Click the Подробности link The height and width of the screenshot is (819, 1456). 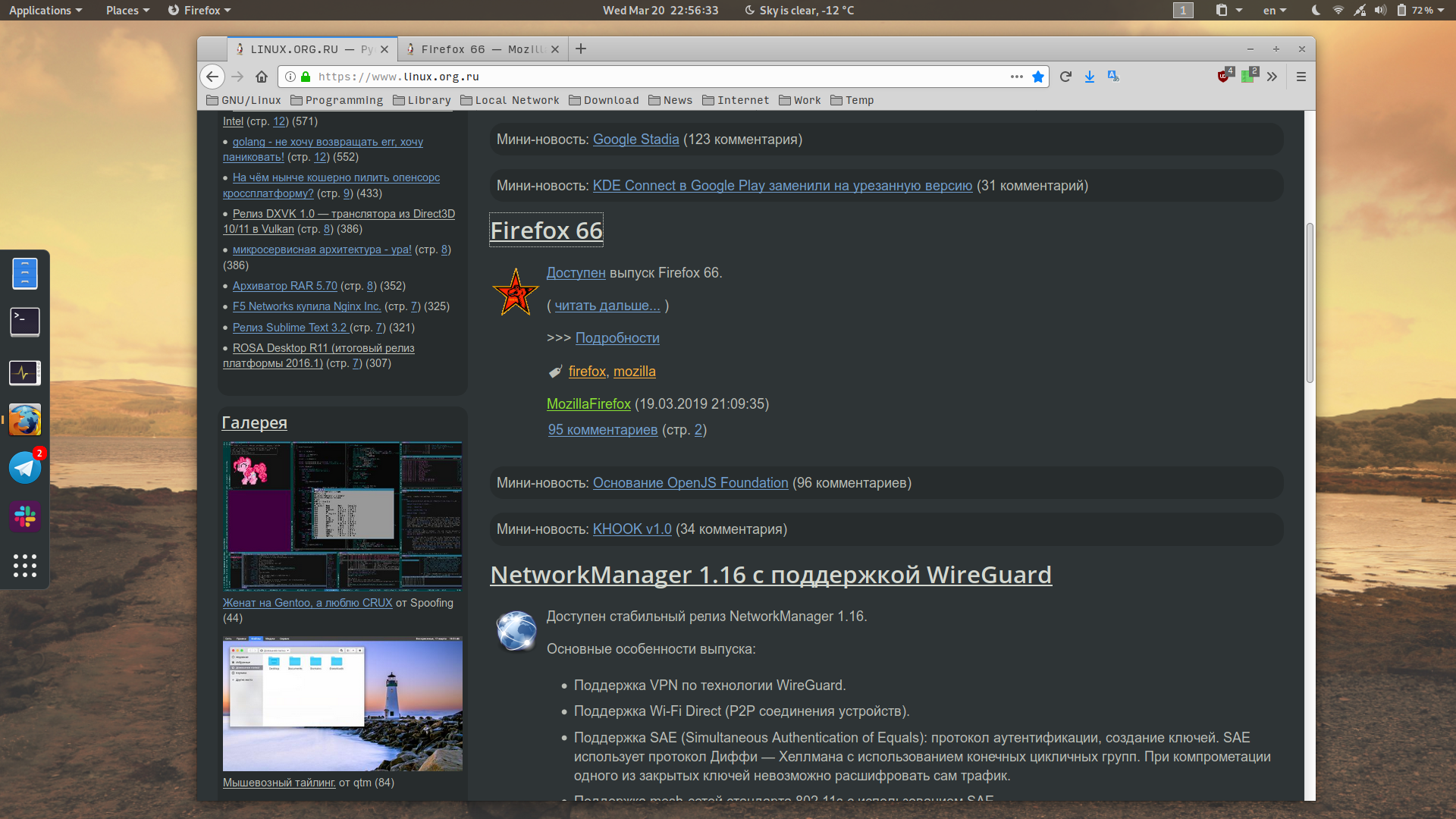[x=617, y=338]
